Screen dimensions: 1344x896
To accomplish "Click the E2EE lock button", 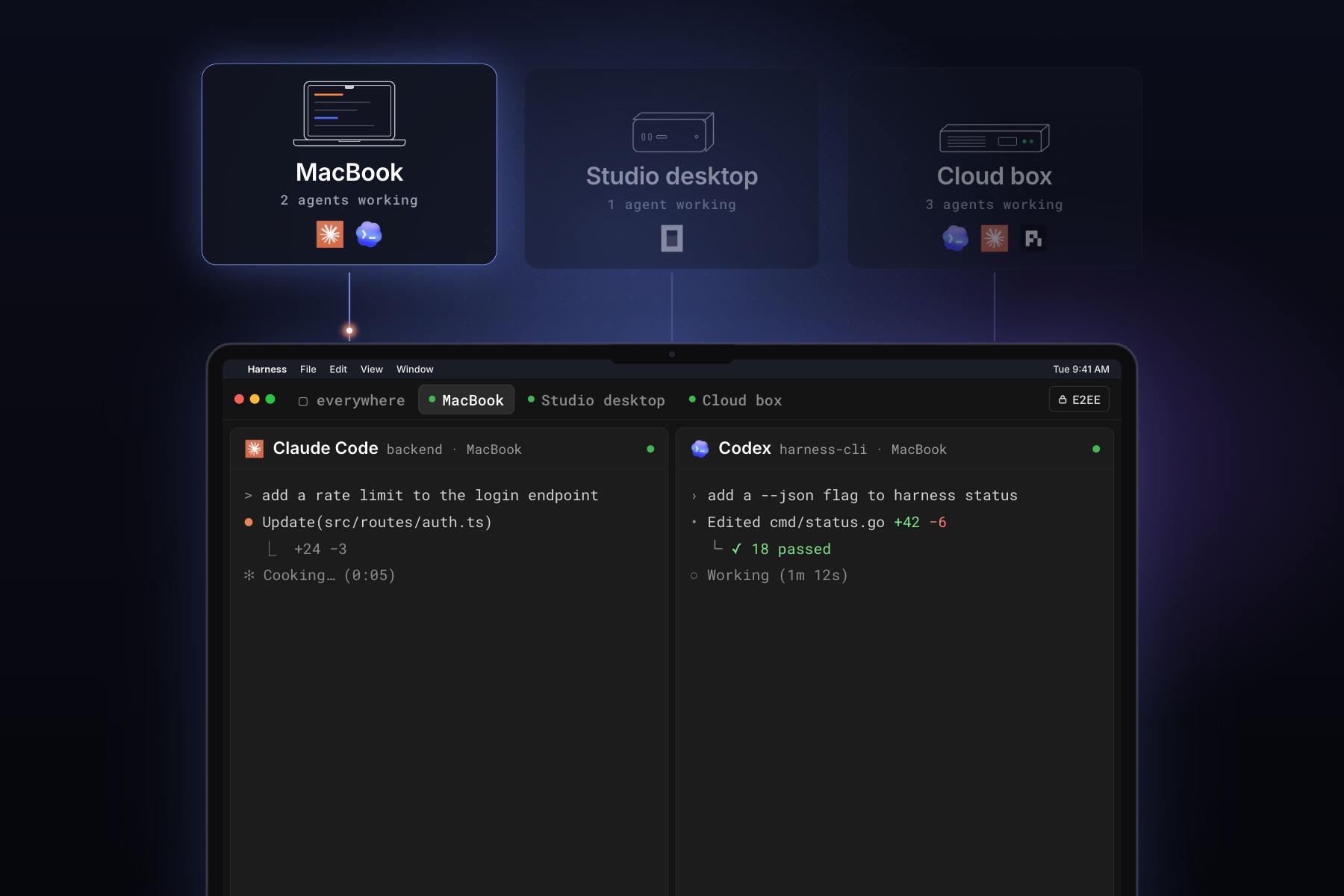I will pyautogui.click(x=1080, y=399).
